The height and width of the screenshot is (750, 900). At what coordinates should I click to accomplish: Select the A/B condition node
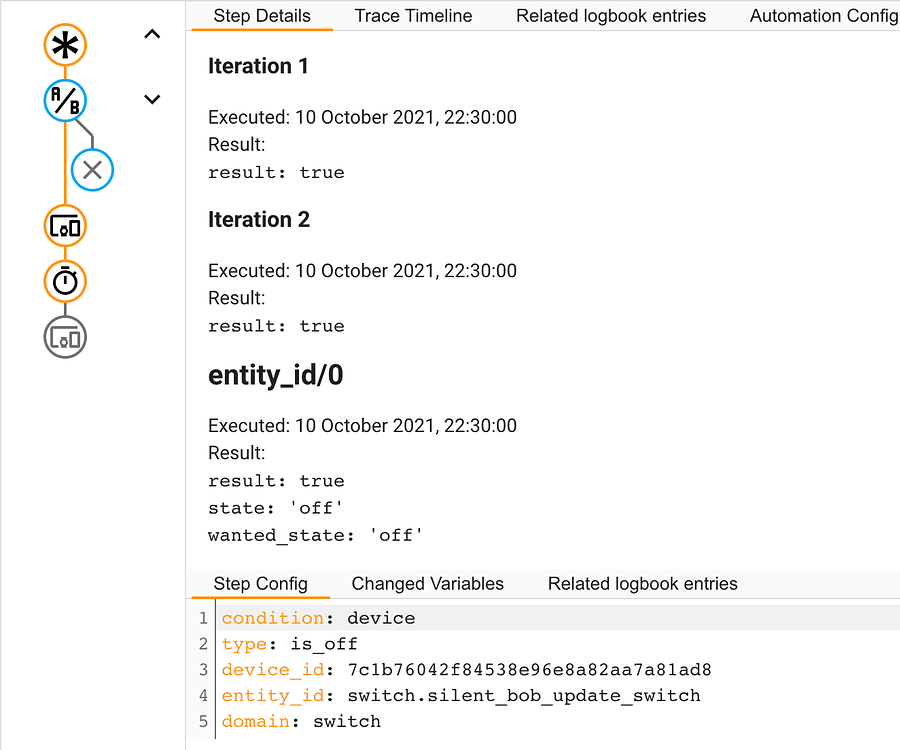[x=65, y=101]
